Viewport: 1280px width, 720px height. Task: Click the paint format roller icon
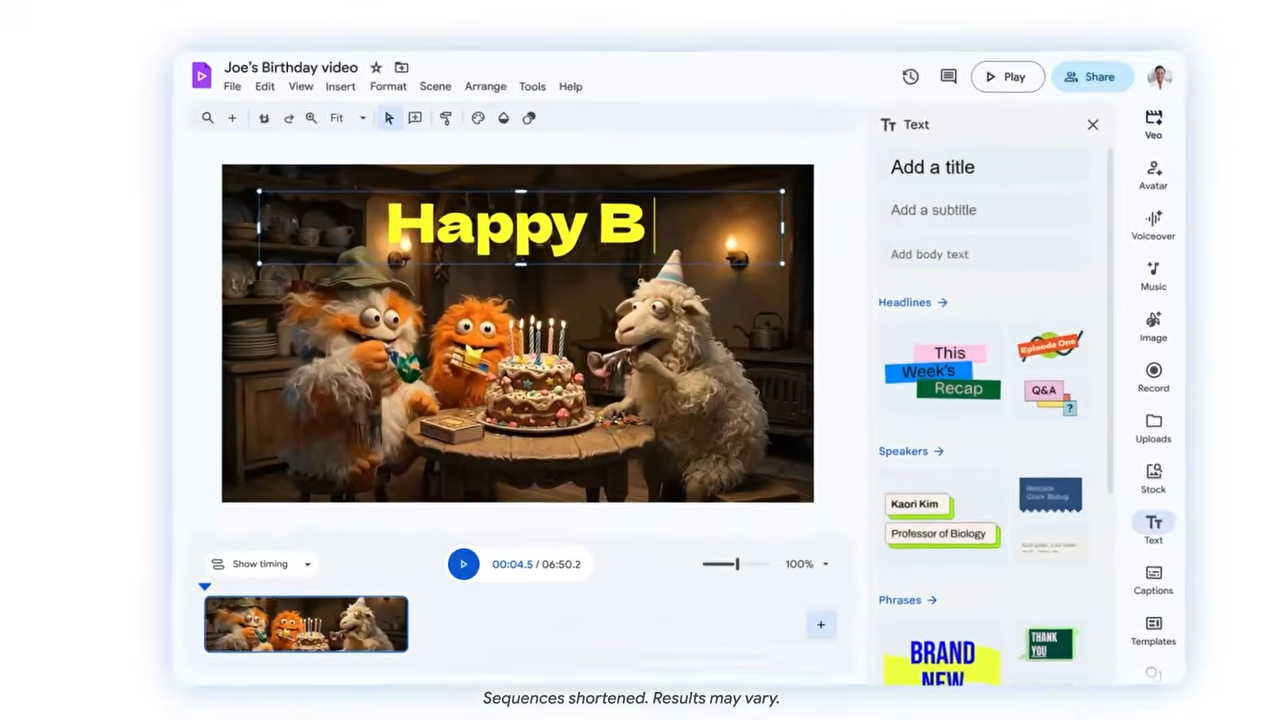(446, 118)
